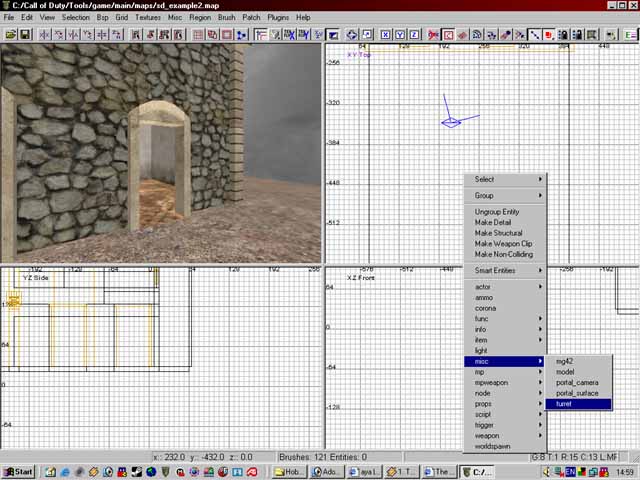Click the first flip-selection icon after Save
Screen dimensions: 640x480
coord(44,35)
